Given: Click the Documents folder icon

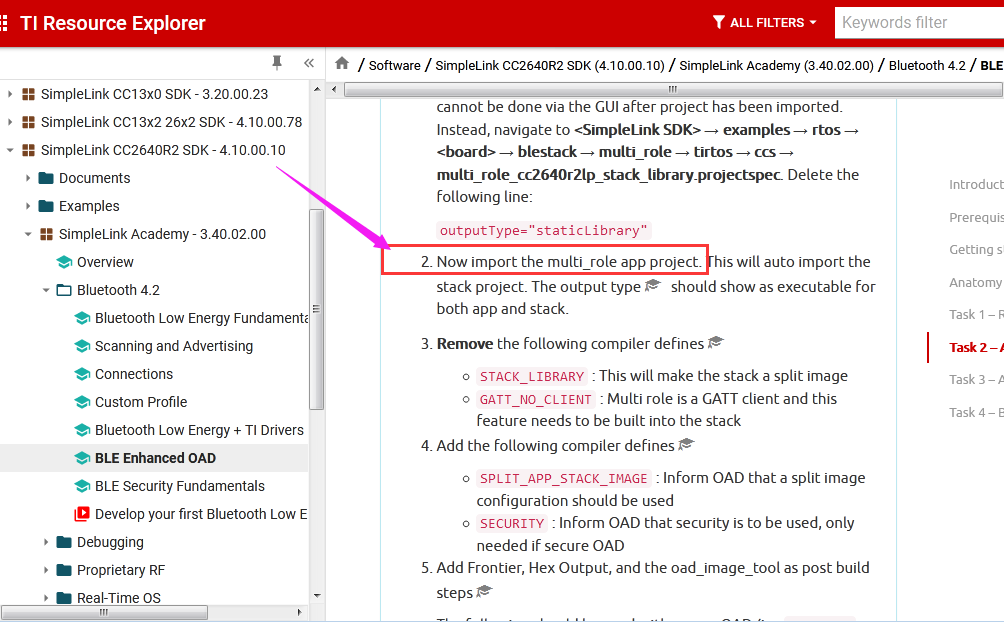Looking at the screenshot, I should [46, 178].
